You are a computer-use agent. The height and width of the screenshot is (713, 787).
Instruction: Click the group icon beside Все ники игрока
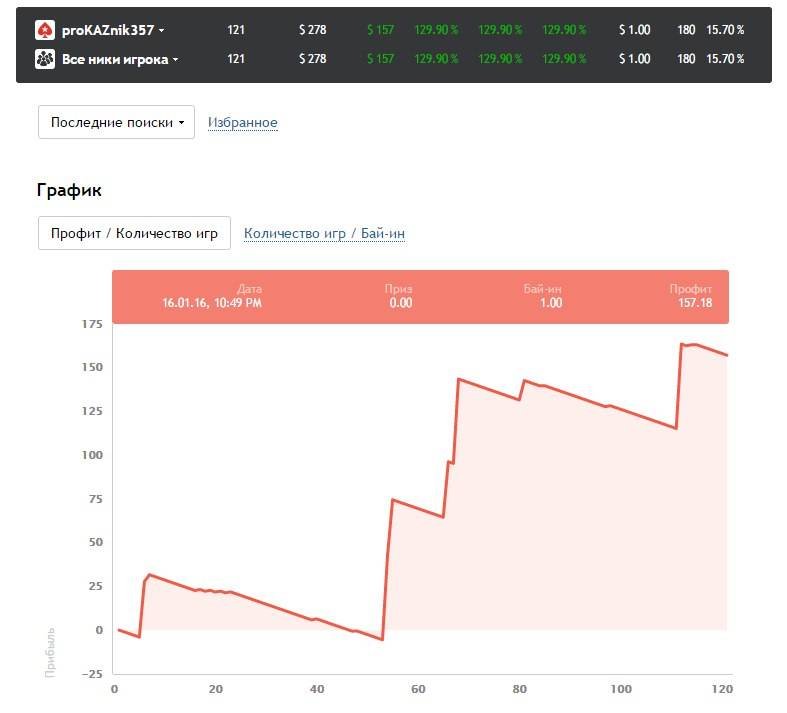tap(45, 59)
